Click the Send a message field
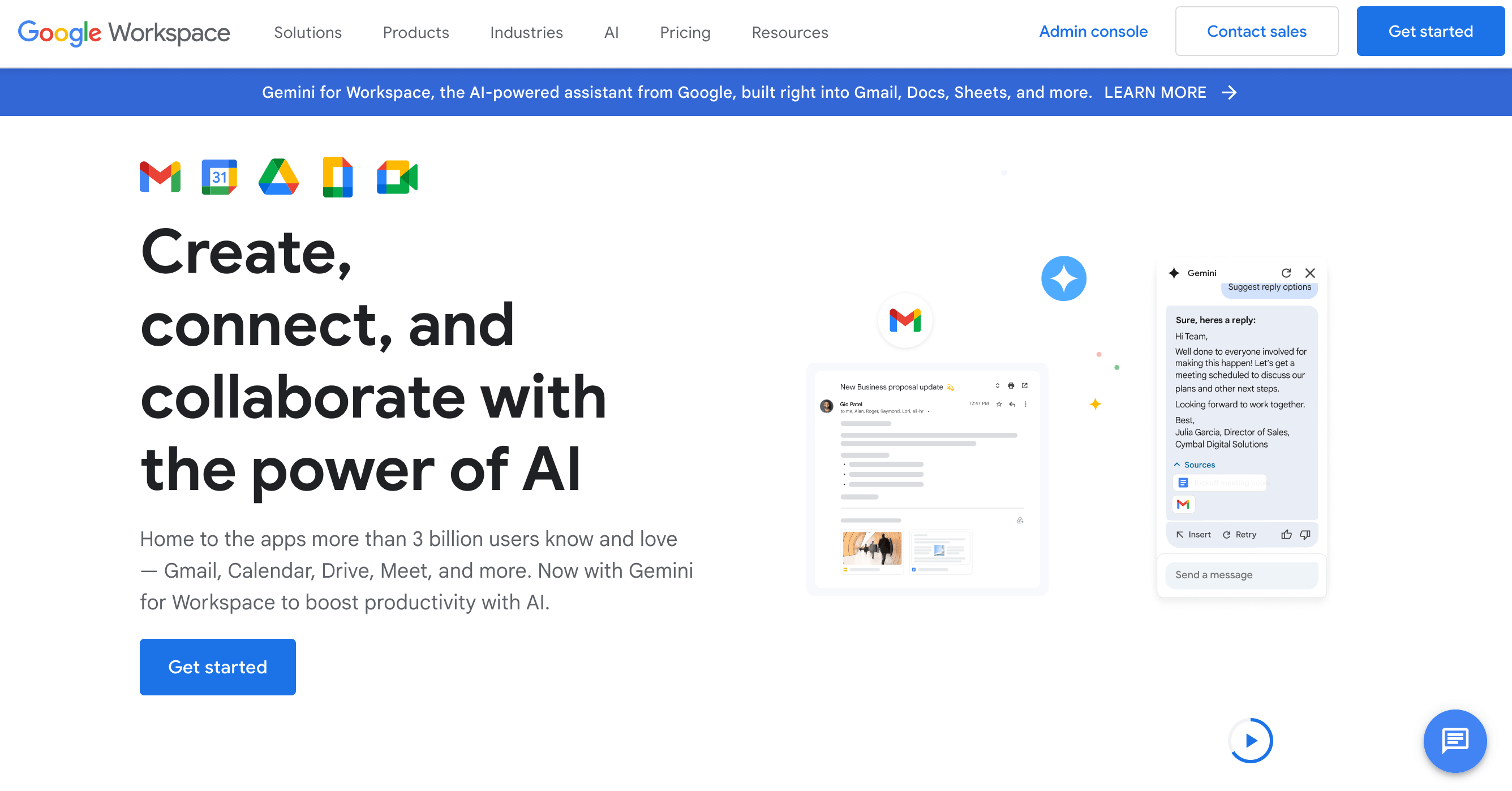Screen dimensions: 1512x791 point(1241,575)
